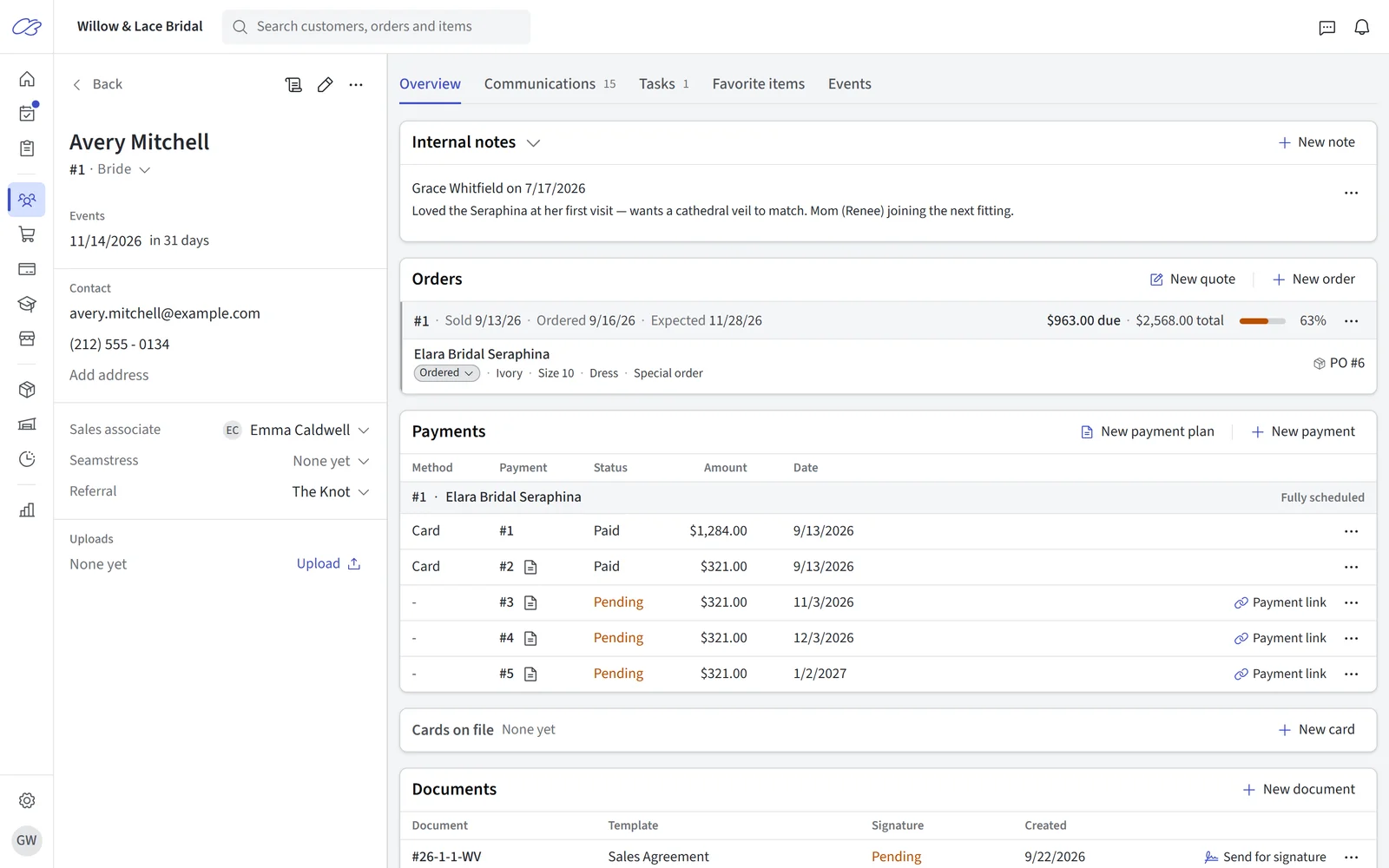
Task: Click the Upload link in Uploads
Action: 329,564
